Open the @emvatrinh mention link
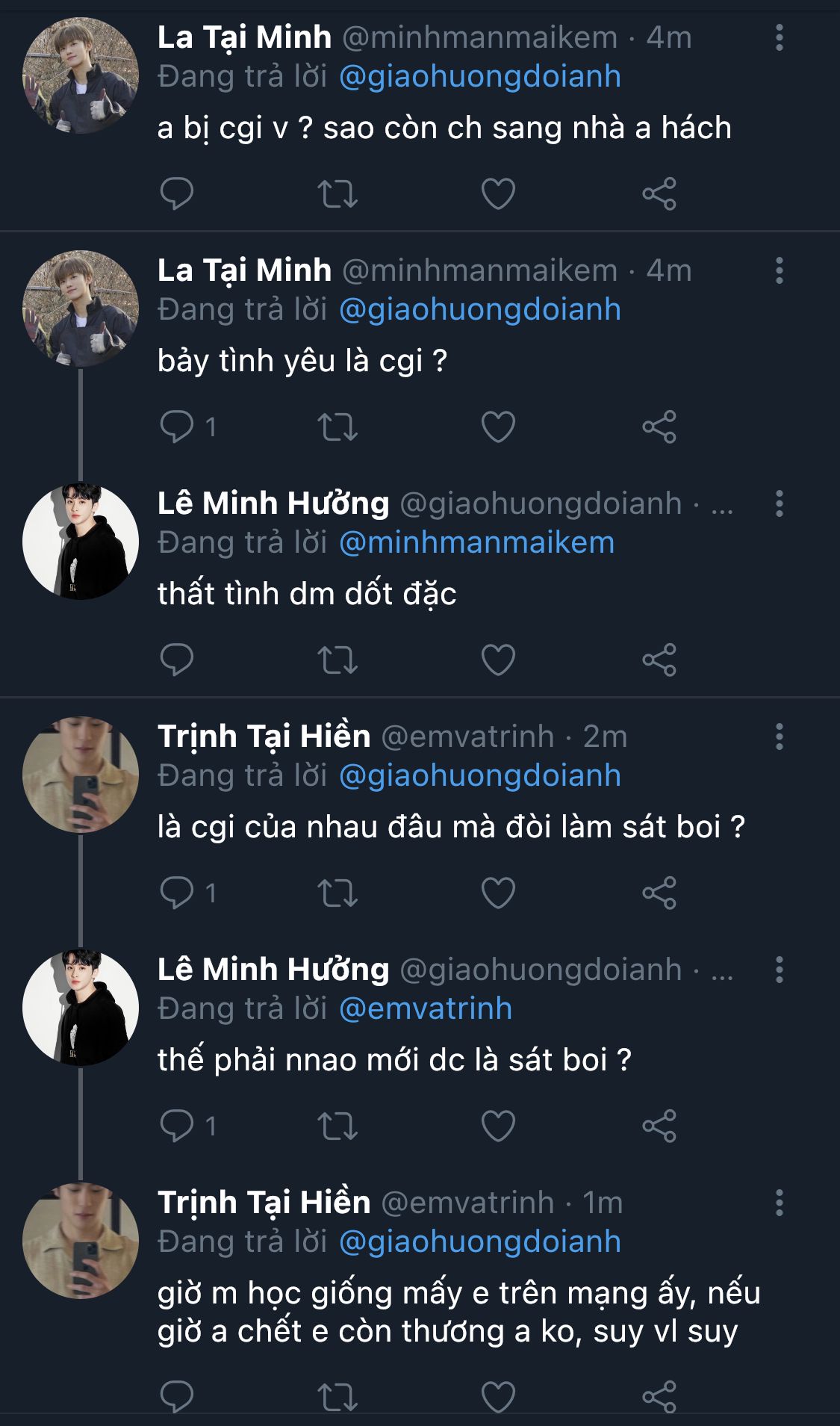The height and width of the screenshot is (1426, 840). tap(426, 1009)
